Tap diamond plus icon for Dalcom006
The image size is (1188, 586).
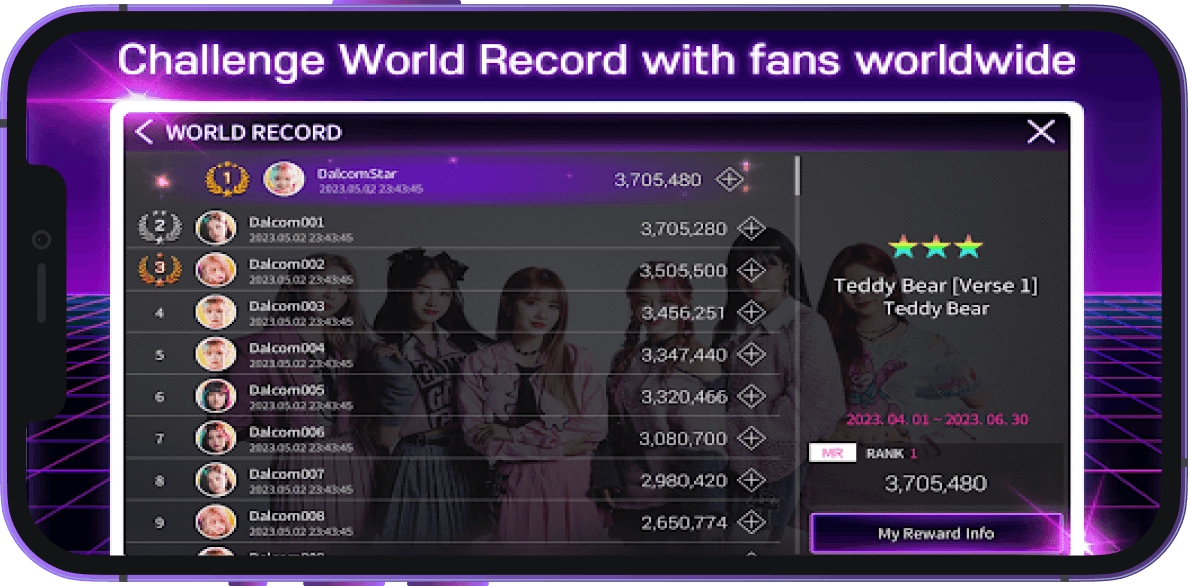tap(751, 438)
